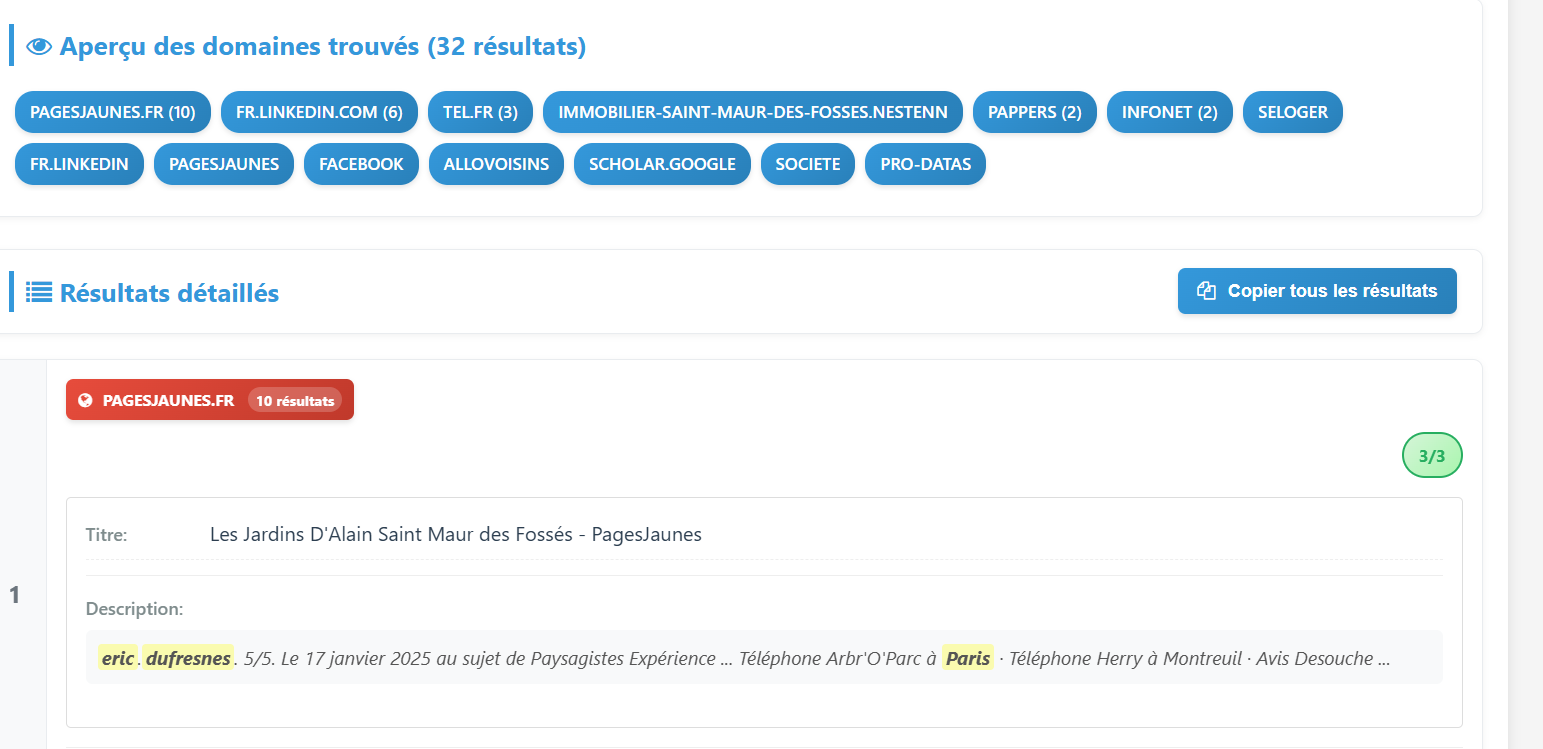Click the INFONET (2) domain tag
Viewport: 1543px width, 749px height.
1169,112
